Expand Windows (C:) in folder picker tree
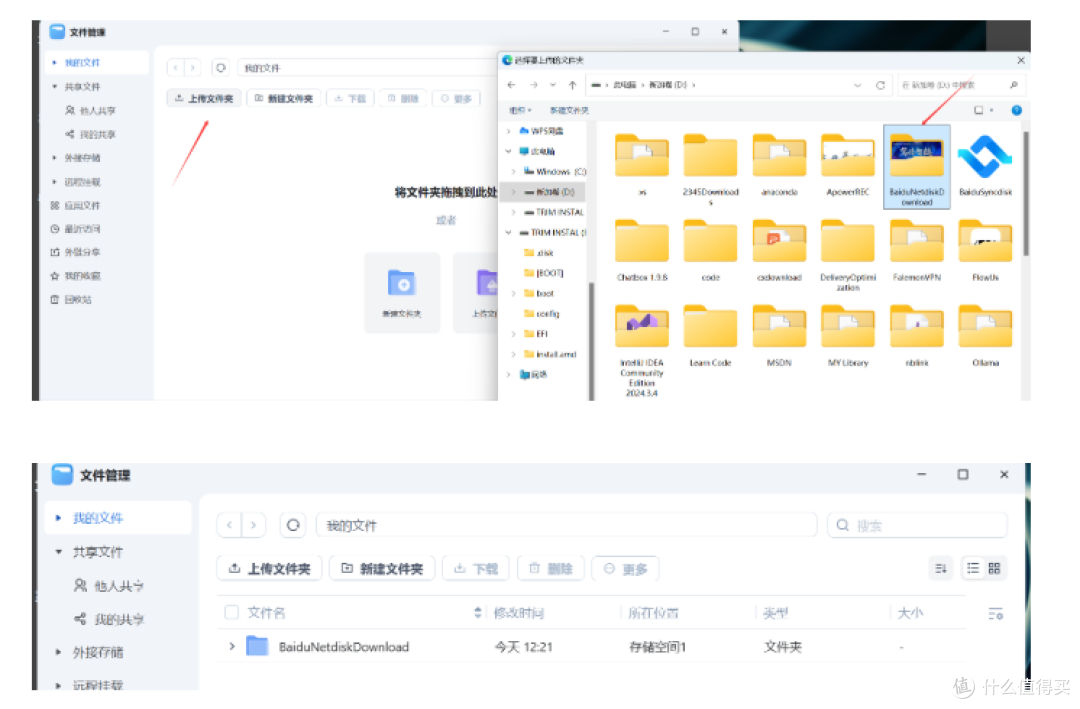1080x709 pixels. click(514, 172)
